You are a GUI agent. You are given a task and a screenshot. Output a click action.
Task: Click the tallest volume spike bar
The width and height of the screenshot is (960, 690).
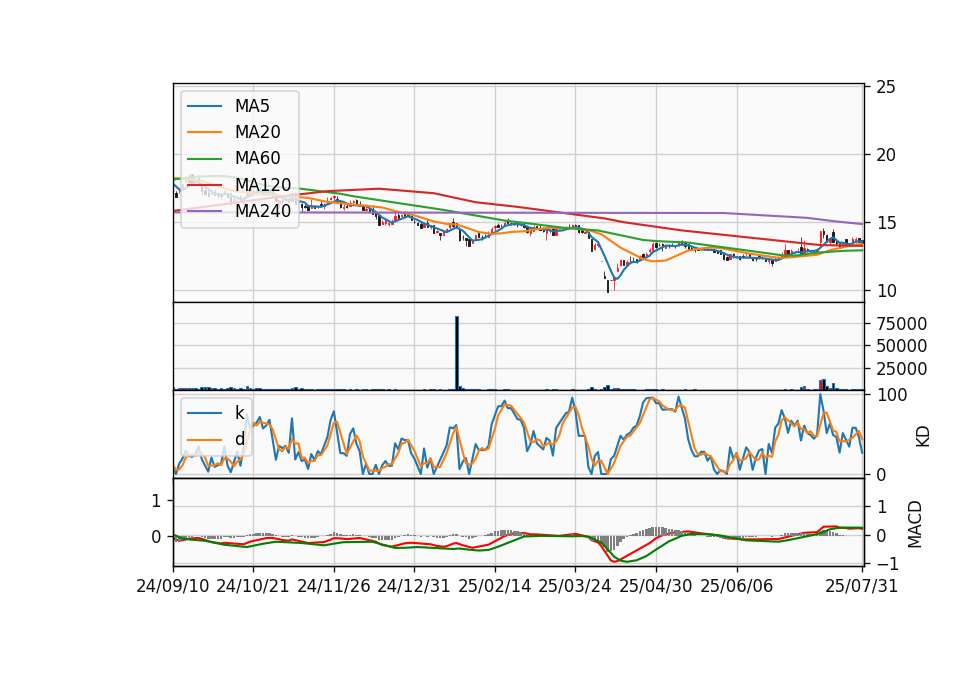tap(457, 353)
